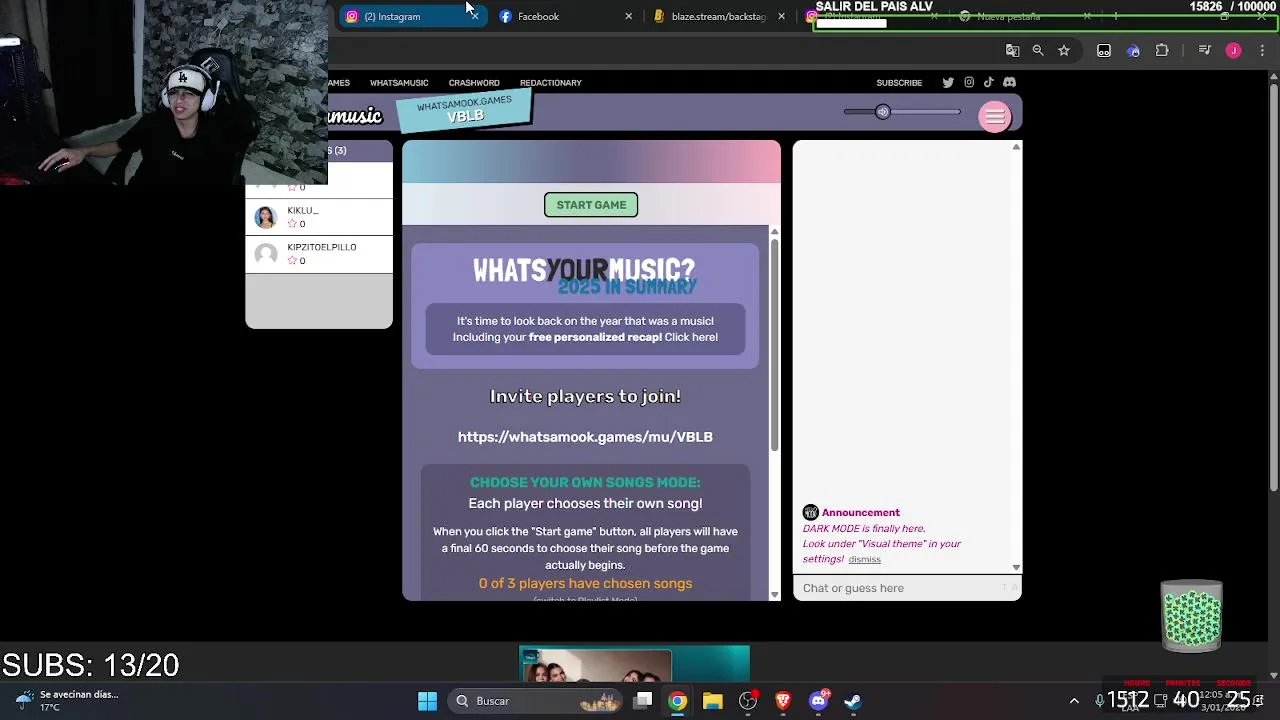This screenshot has height=720, width=1280.
Task: Open Google Chrome from the taskbar
Action: (x=678, y=701)
